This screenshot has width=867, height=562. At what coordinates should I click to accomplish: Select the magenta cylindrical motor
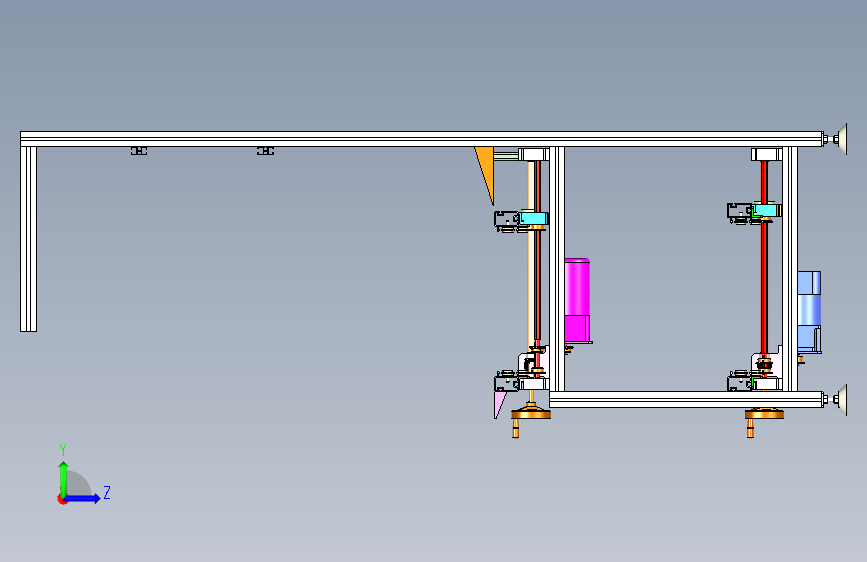click(577, 300)
